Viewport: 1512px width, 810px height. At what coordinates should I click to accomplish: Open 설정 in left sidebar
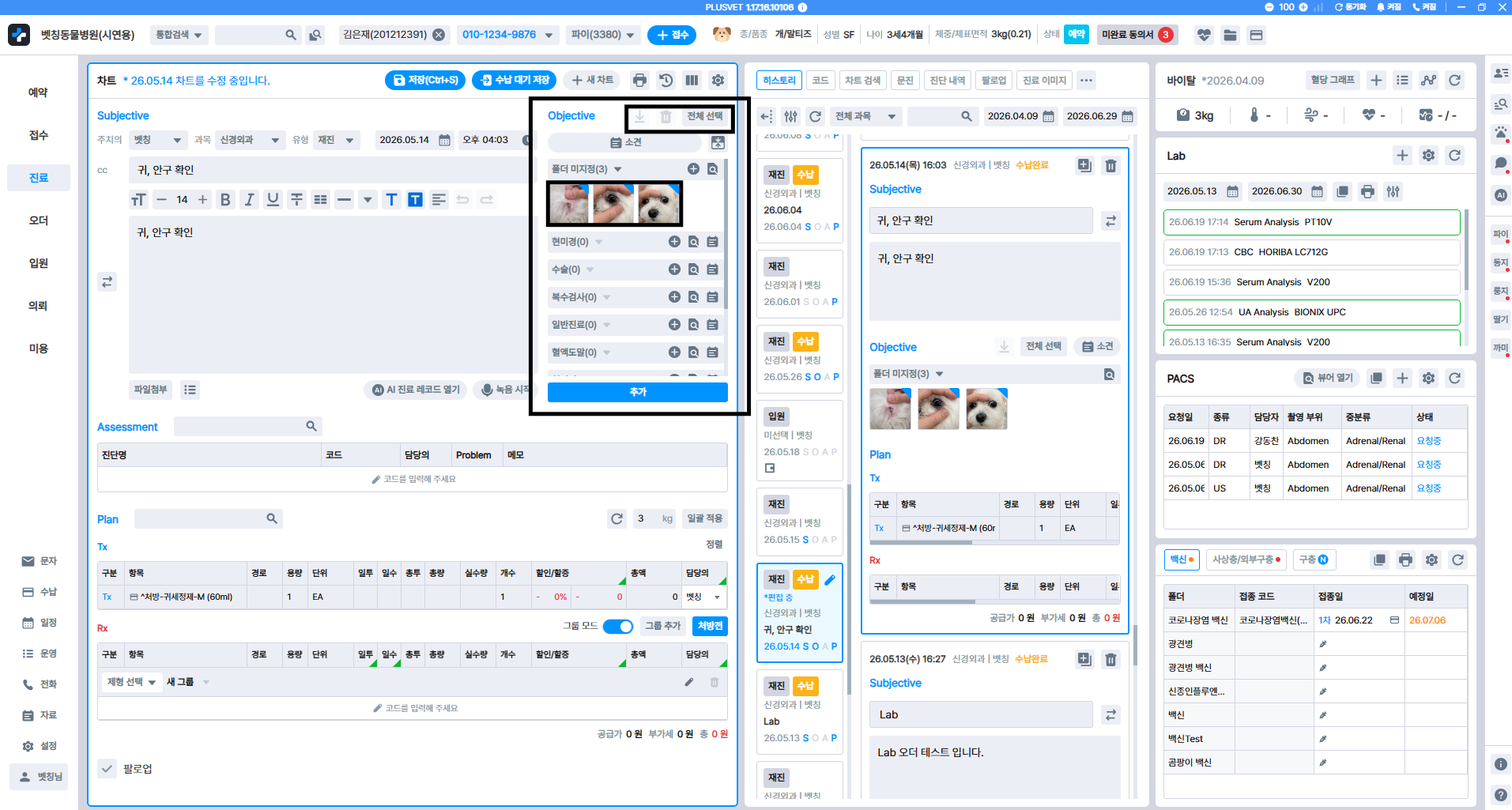point(39,746)
